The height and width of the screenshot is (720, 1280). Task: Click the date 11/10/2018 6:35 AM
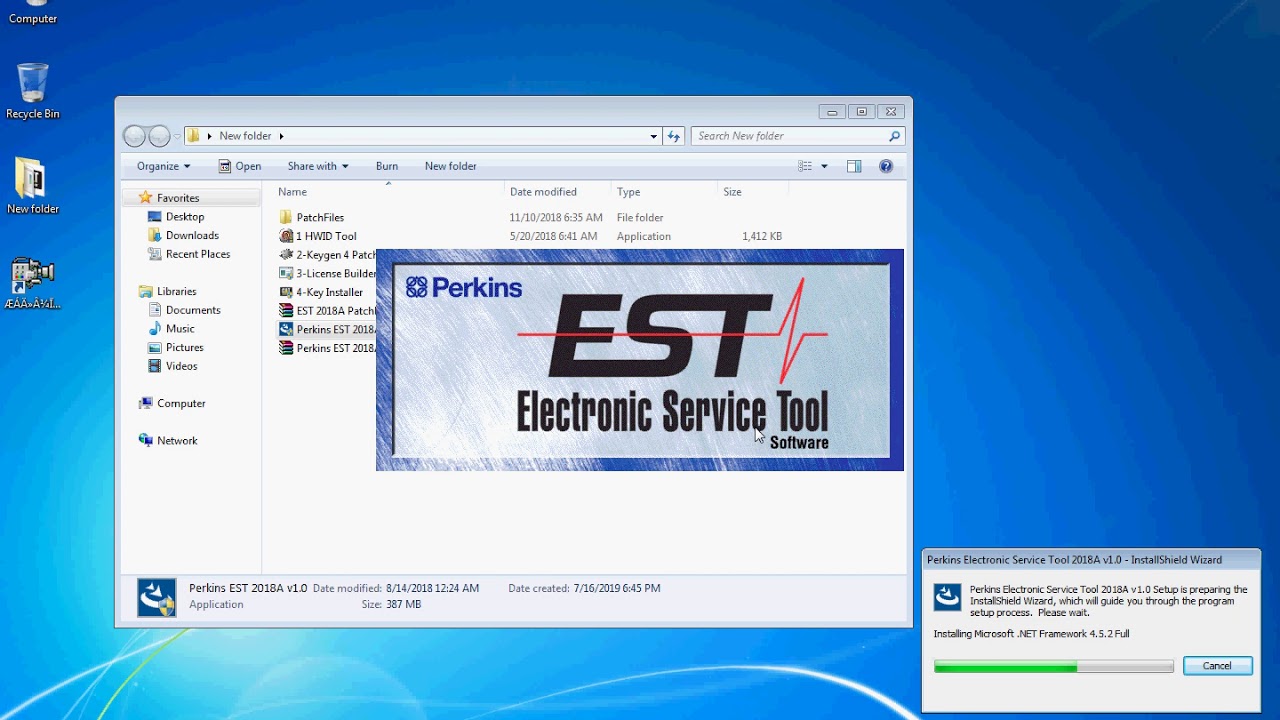click(556, 218)
